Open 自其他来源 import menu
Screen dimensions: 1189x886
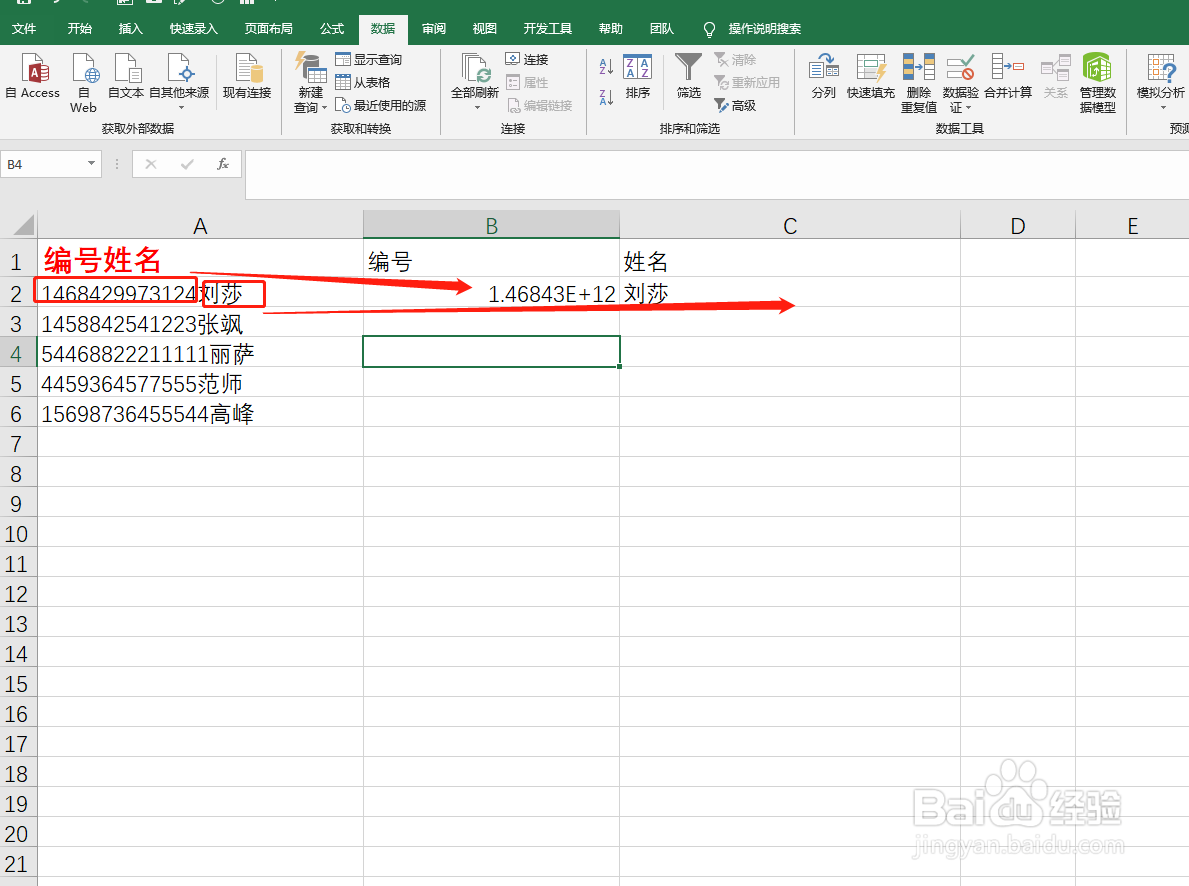click(x=179, y=80)
